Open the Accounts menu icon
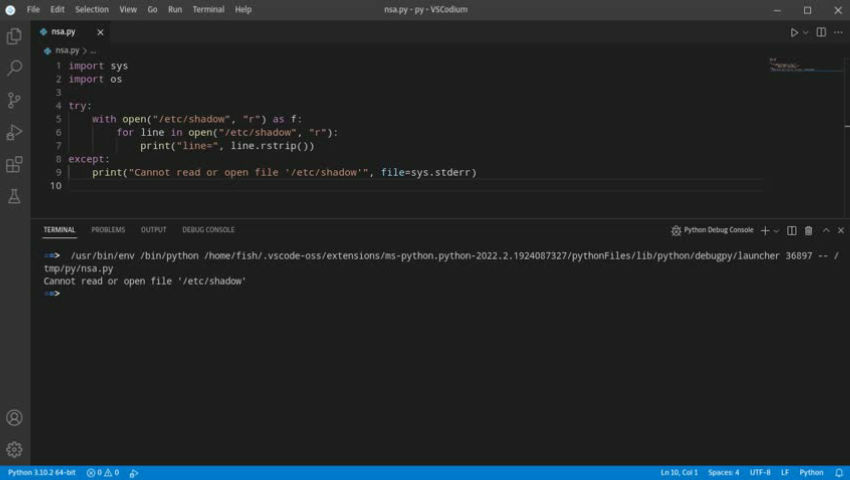This screenshot has width=850, height=480. [x=15, y=418]
